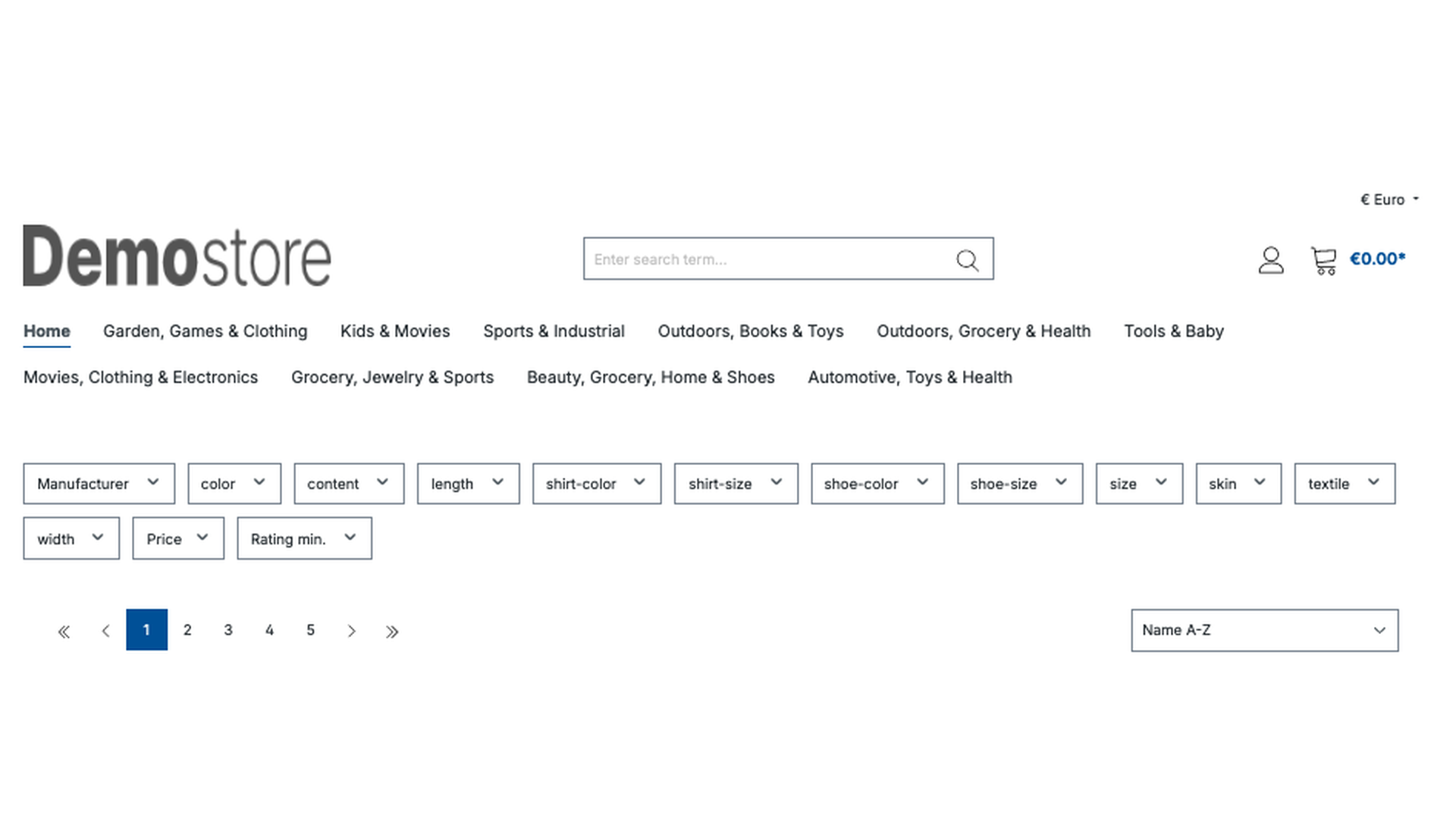This screenshot has width=1456, height=819.
Task: Open the Name A-Z sort dropdown
Action: click(1264, 630)
